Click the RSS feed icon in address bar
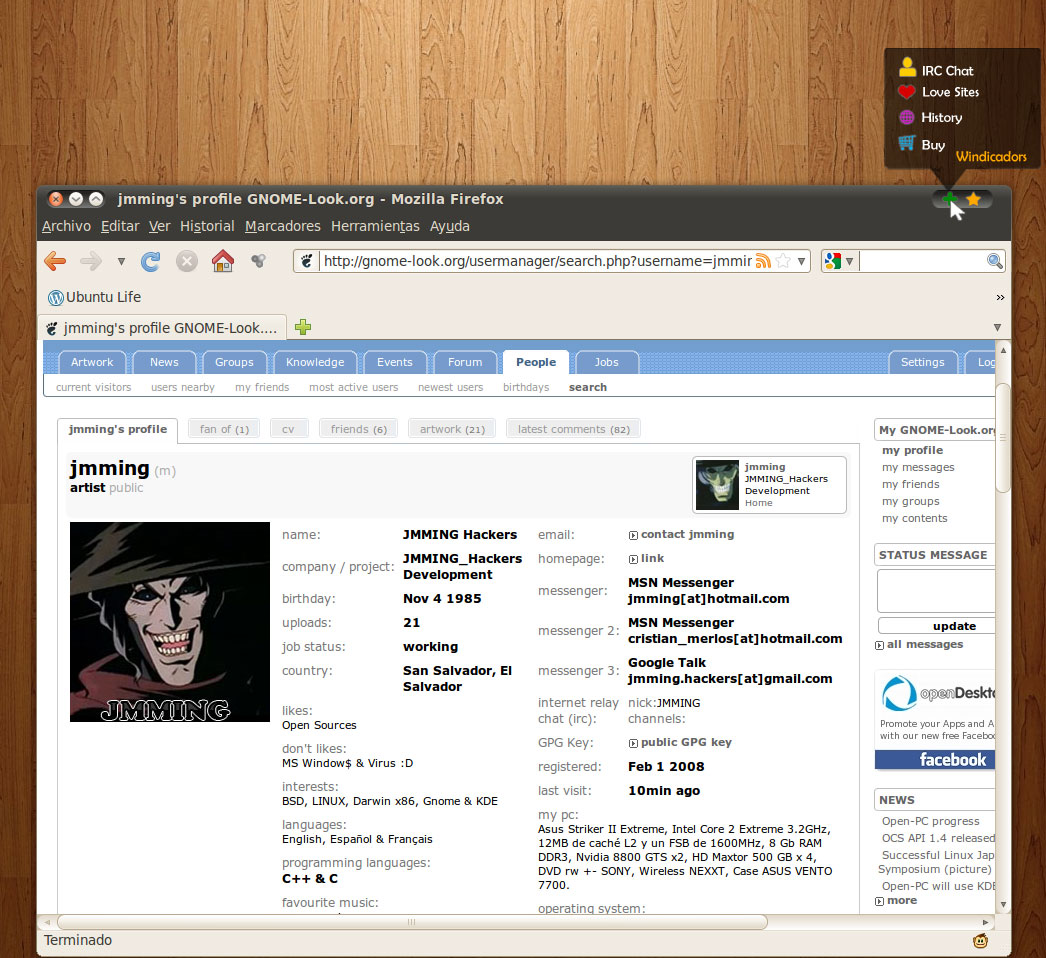 click(x=763, y=261)
